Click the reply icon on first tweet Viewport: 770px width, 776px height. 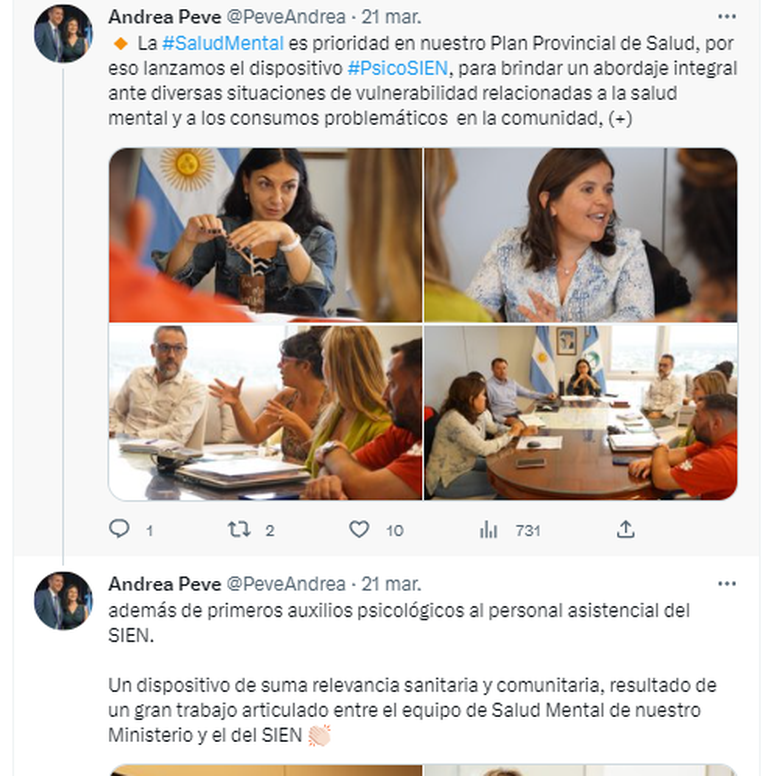[x=119, y=529]
